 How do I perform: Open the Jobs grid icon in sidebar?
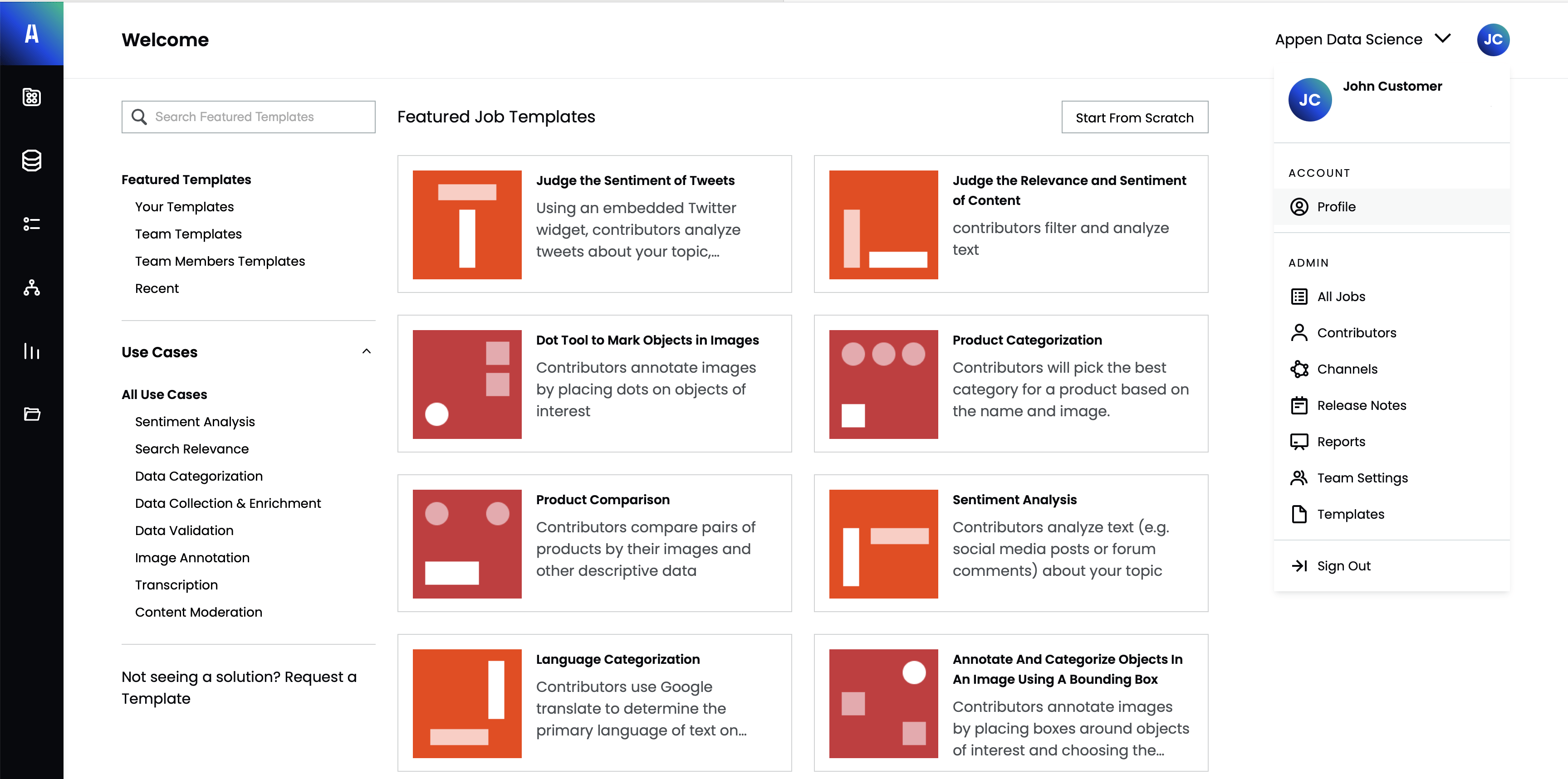click(32, 97)
